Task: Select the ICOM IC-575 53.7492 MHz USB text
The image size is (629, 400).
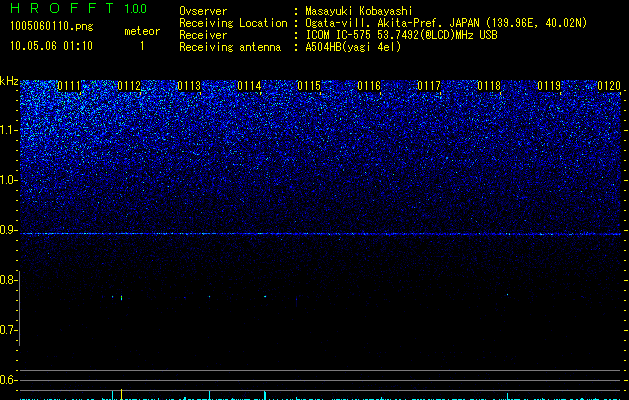Action: 401,35
